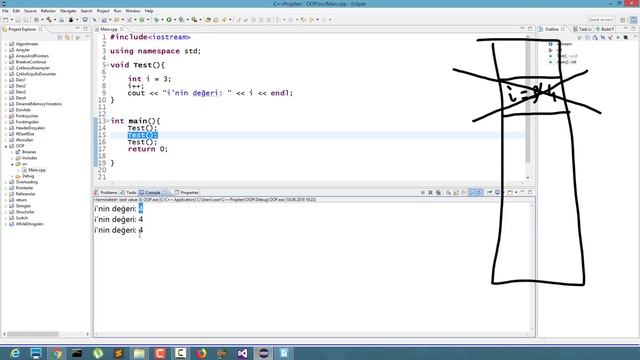Switch to the Tasks tab in bottom panel
The width and height of the screenshot is (640, 360).
point(129,192)
